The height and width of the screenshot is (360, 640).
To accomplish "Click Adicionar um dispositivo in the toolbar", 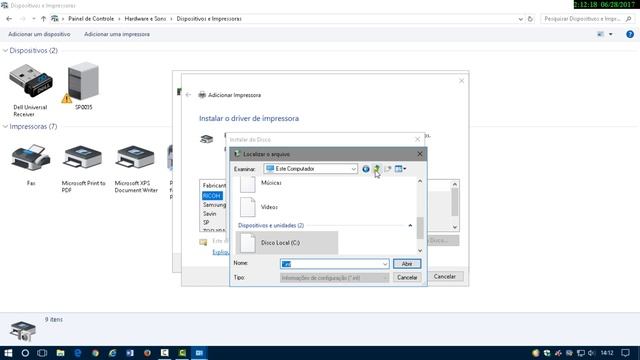I will (x=39, y=34).
